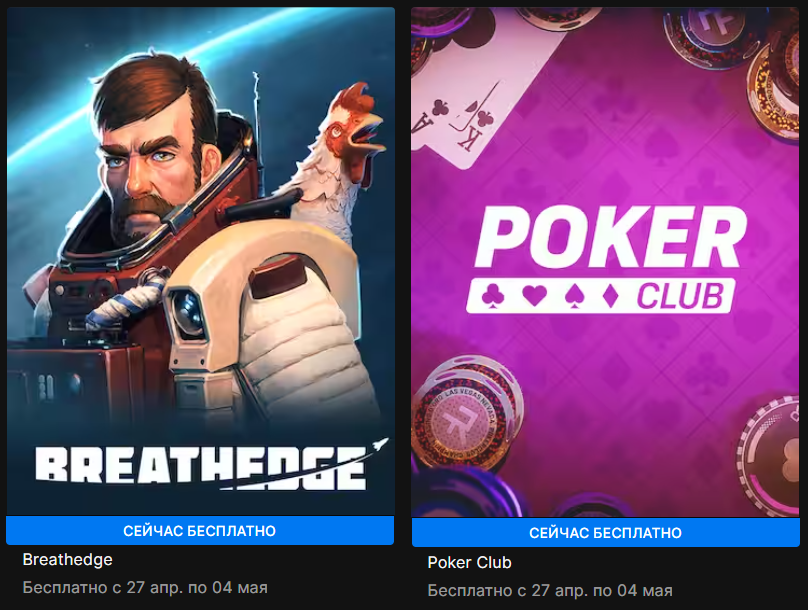Open the Breathedge game cover thumbnail

[x=200, y=261]
